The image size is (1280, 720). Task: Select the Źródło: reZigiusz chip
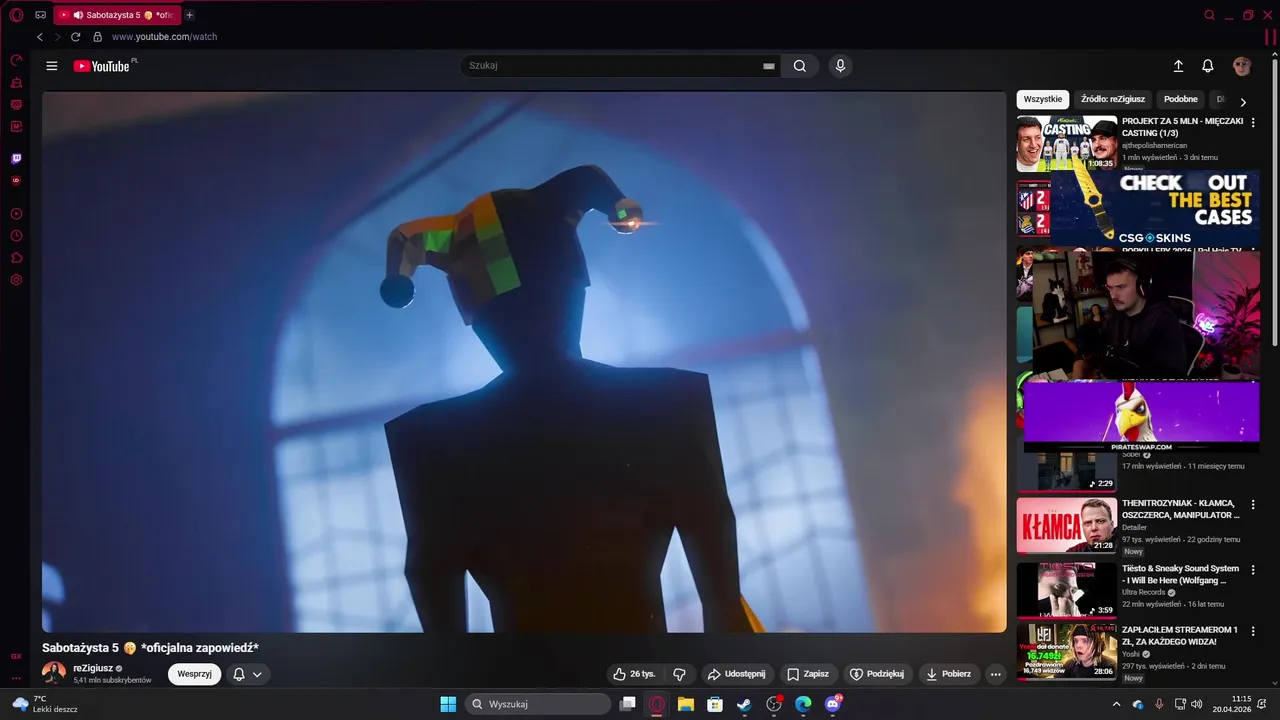pos(1113,99)
